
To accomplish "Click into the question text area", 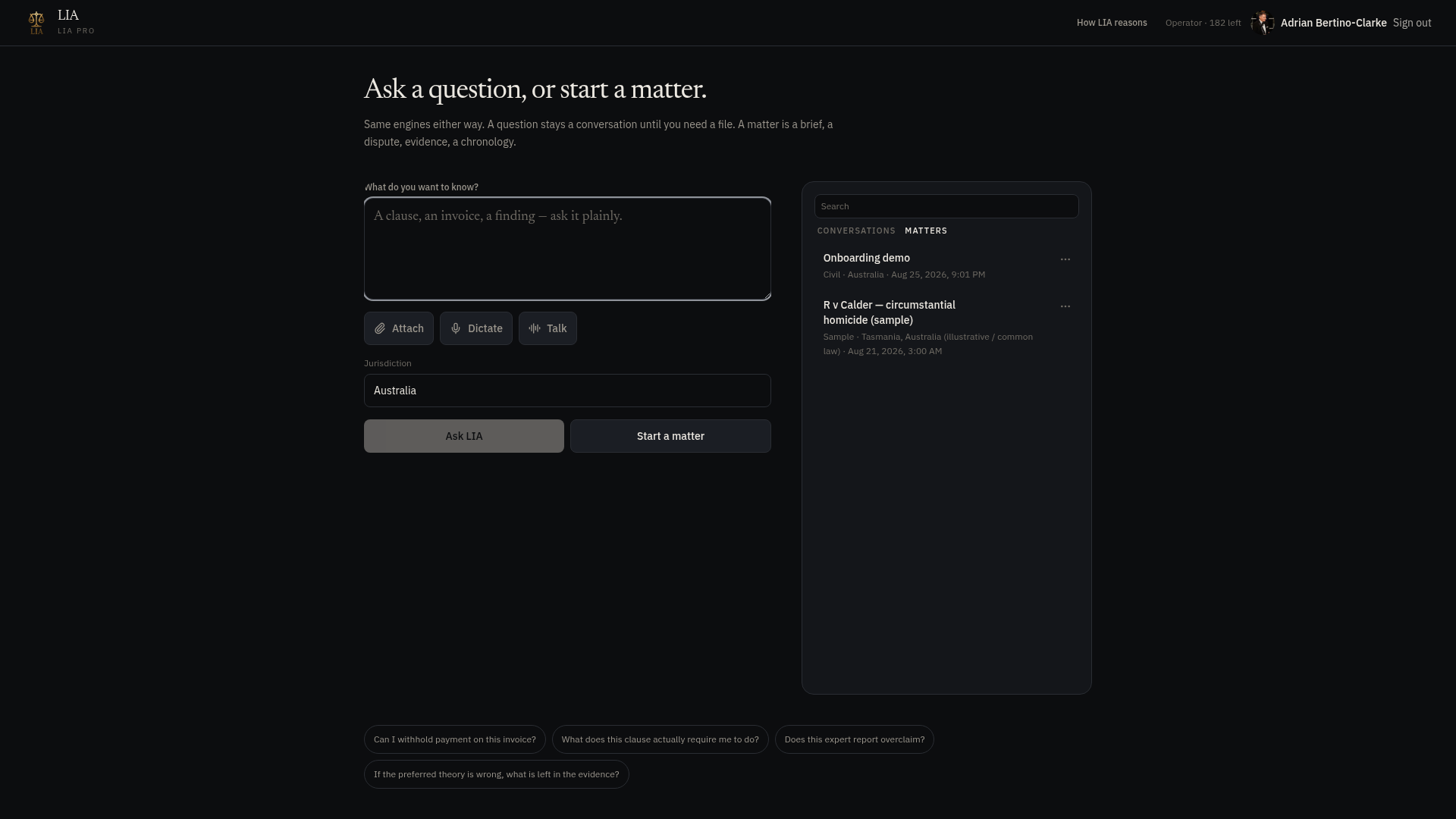I will [567, 249].
